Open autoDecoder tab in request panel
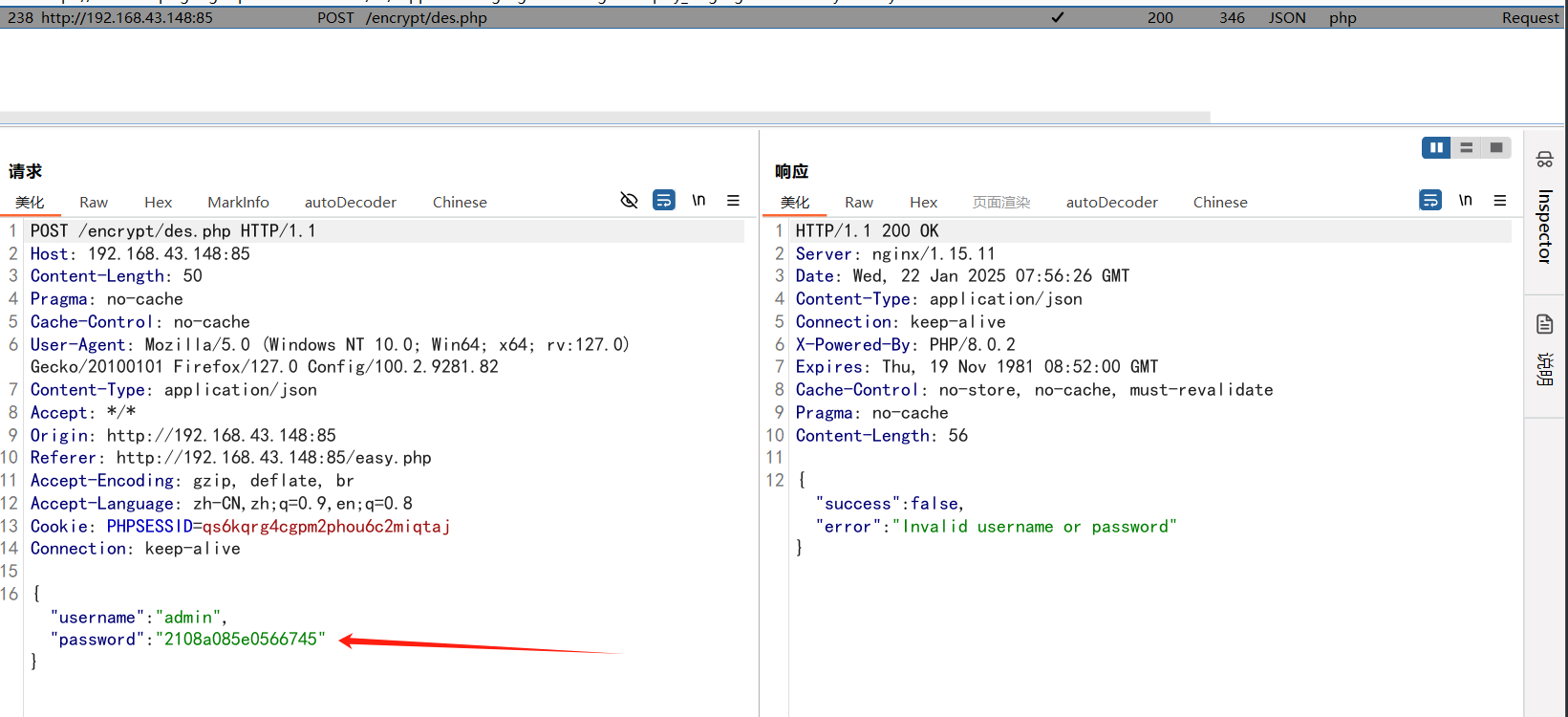1568x717 pixels. point(351,202)
